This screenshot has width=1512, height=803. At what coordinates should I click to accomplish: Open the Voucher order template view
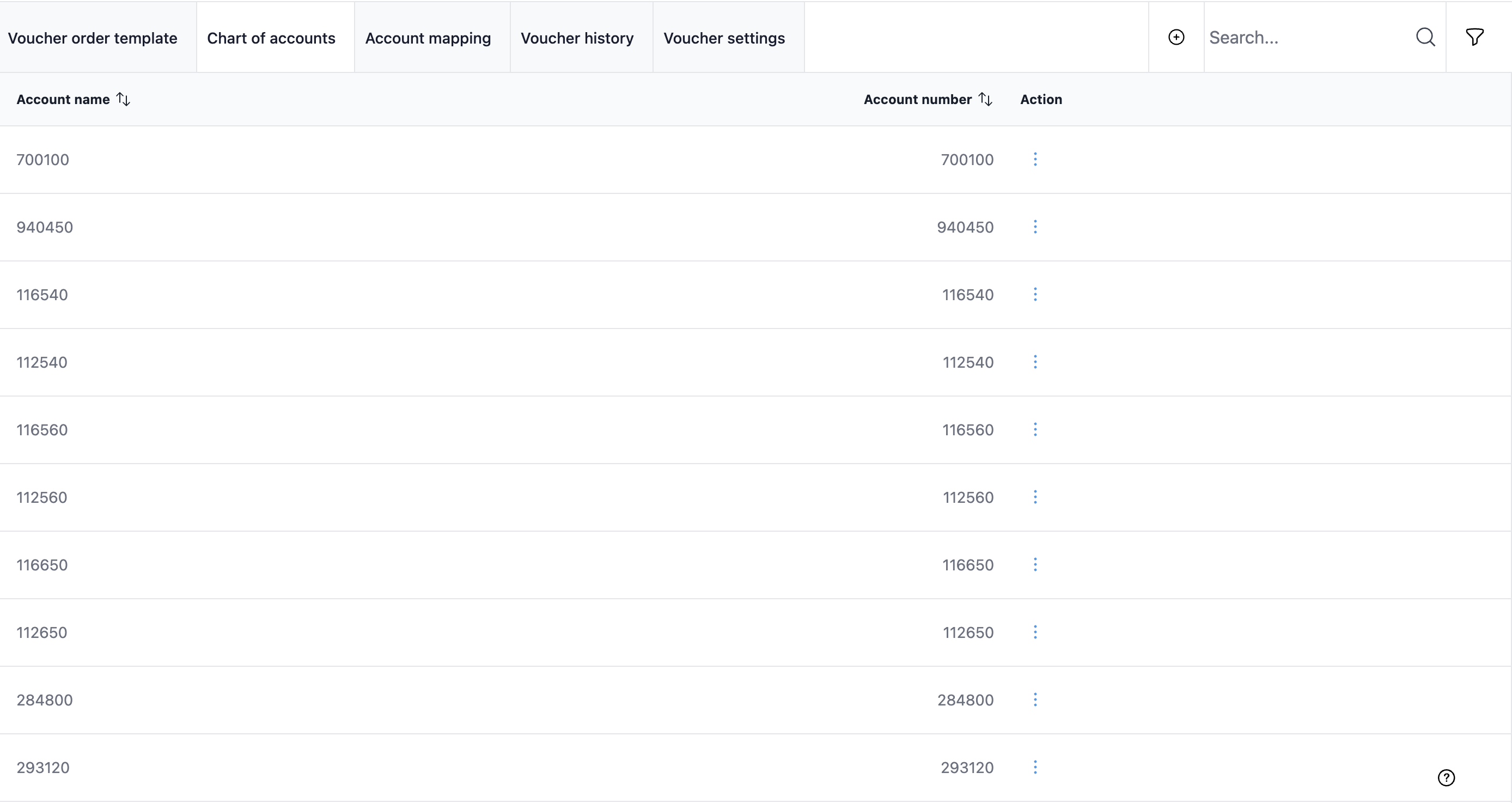click(x=93, y=37)
